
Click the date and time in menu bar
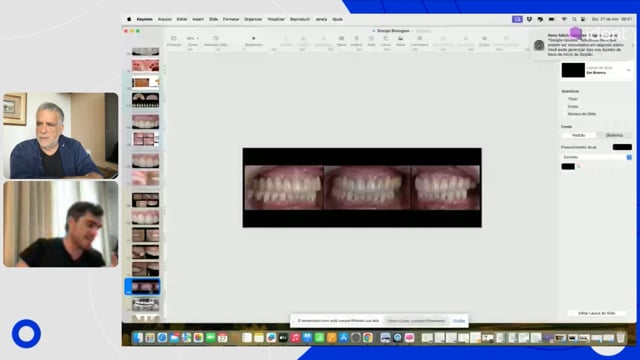612,19
